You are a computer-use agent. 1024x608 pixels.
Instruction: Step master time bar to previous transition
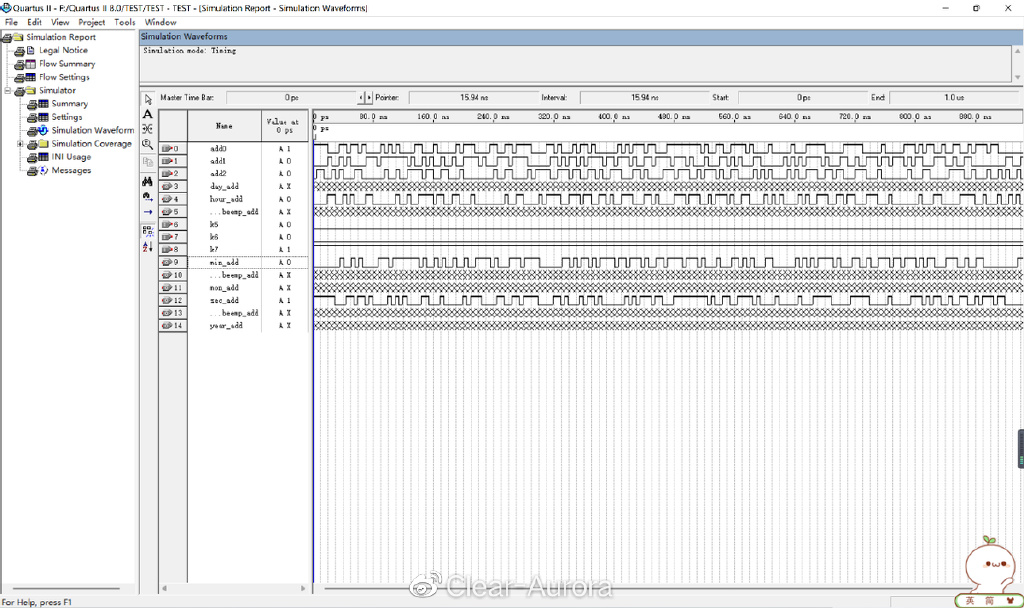point(361,97)
